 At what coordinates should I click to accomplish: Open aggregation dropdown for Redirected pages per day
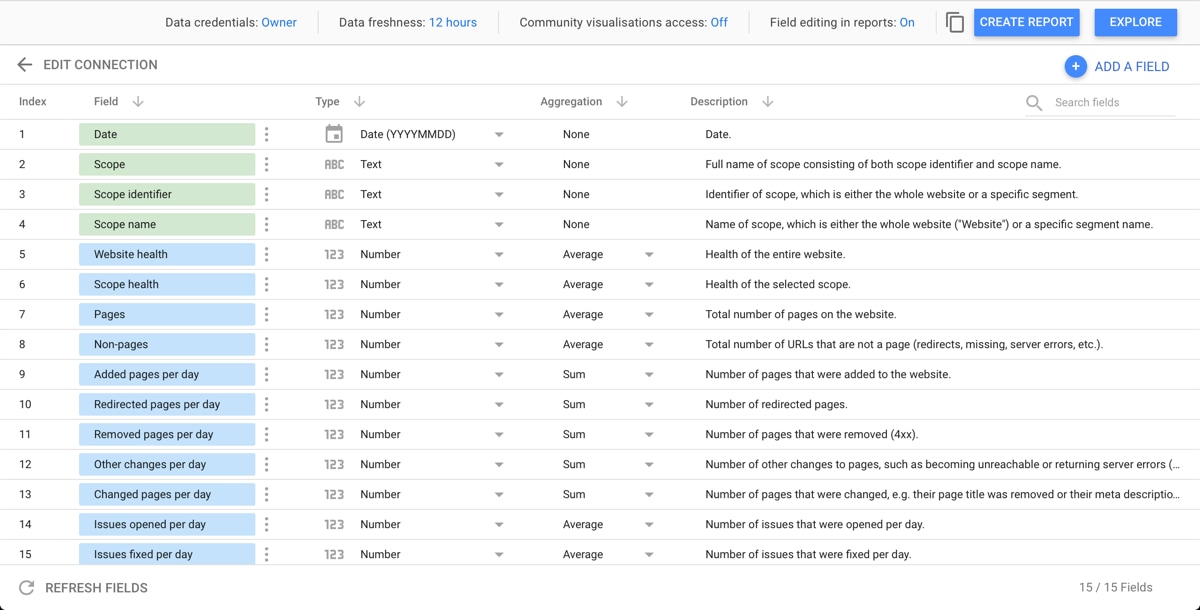pos(649,405)
